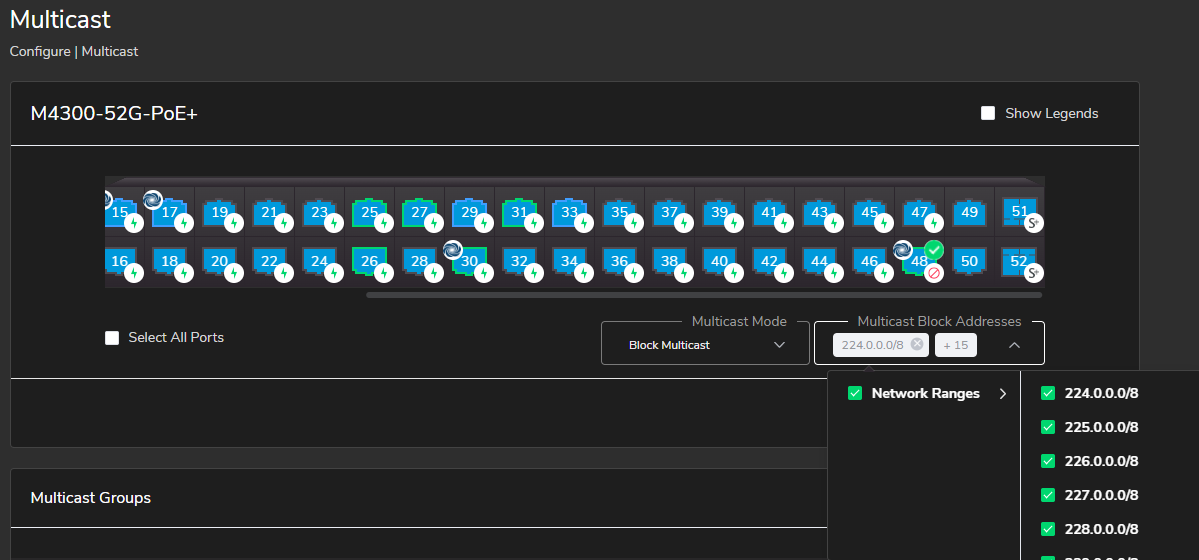Click the +15 more addresses chip
This screenshot has height=560, width=1199.
pos(955,345)
